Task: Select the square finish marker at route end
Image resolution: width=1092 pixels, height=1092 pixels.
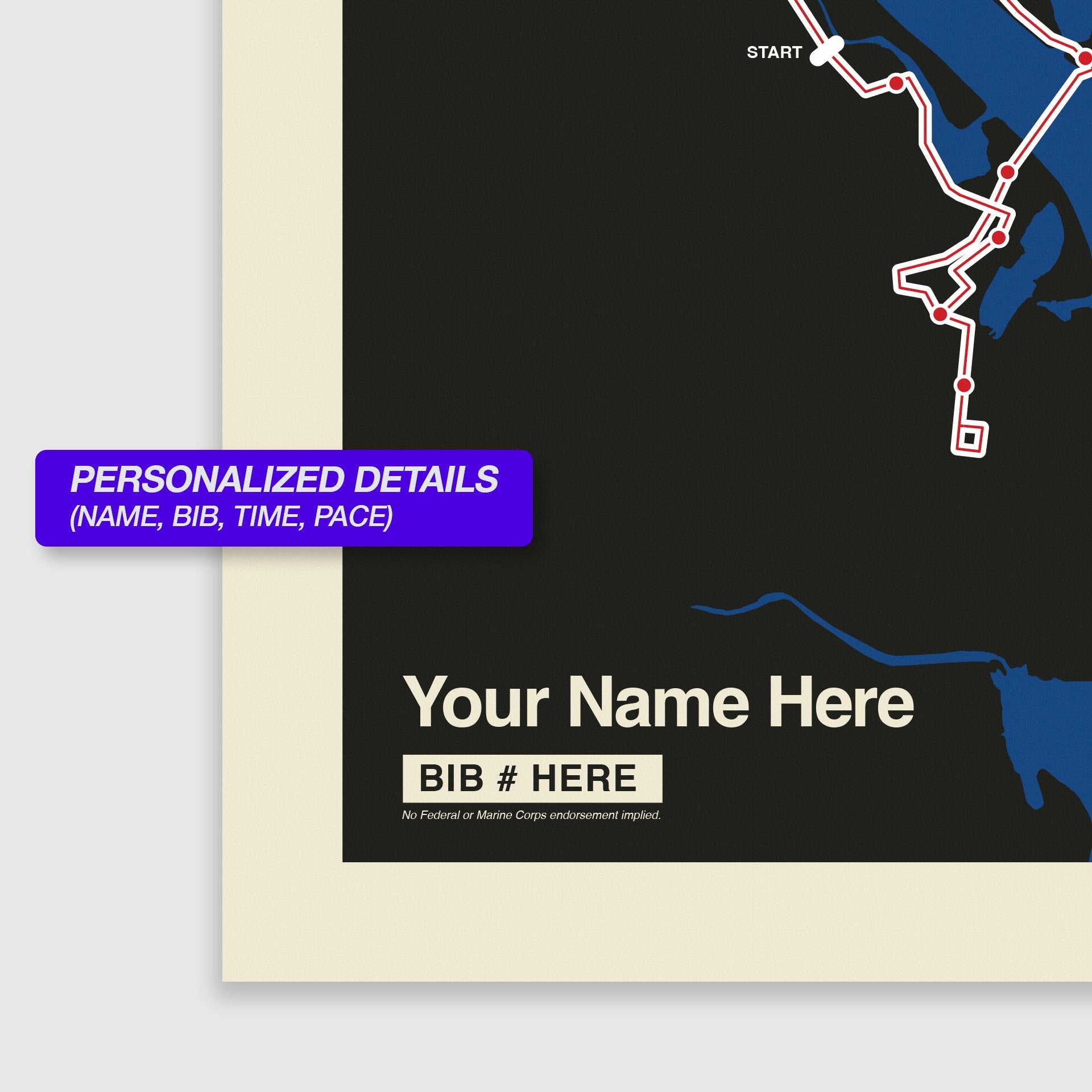Action: pos(969,438)
